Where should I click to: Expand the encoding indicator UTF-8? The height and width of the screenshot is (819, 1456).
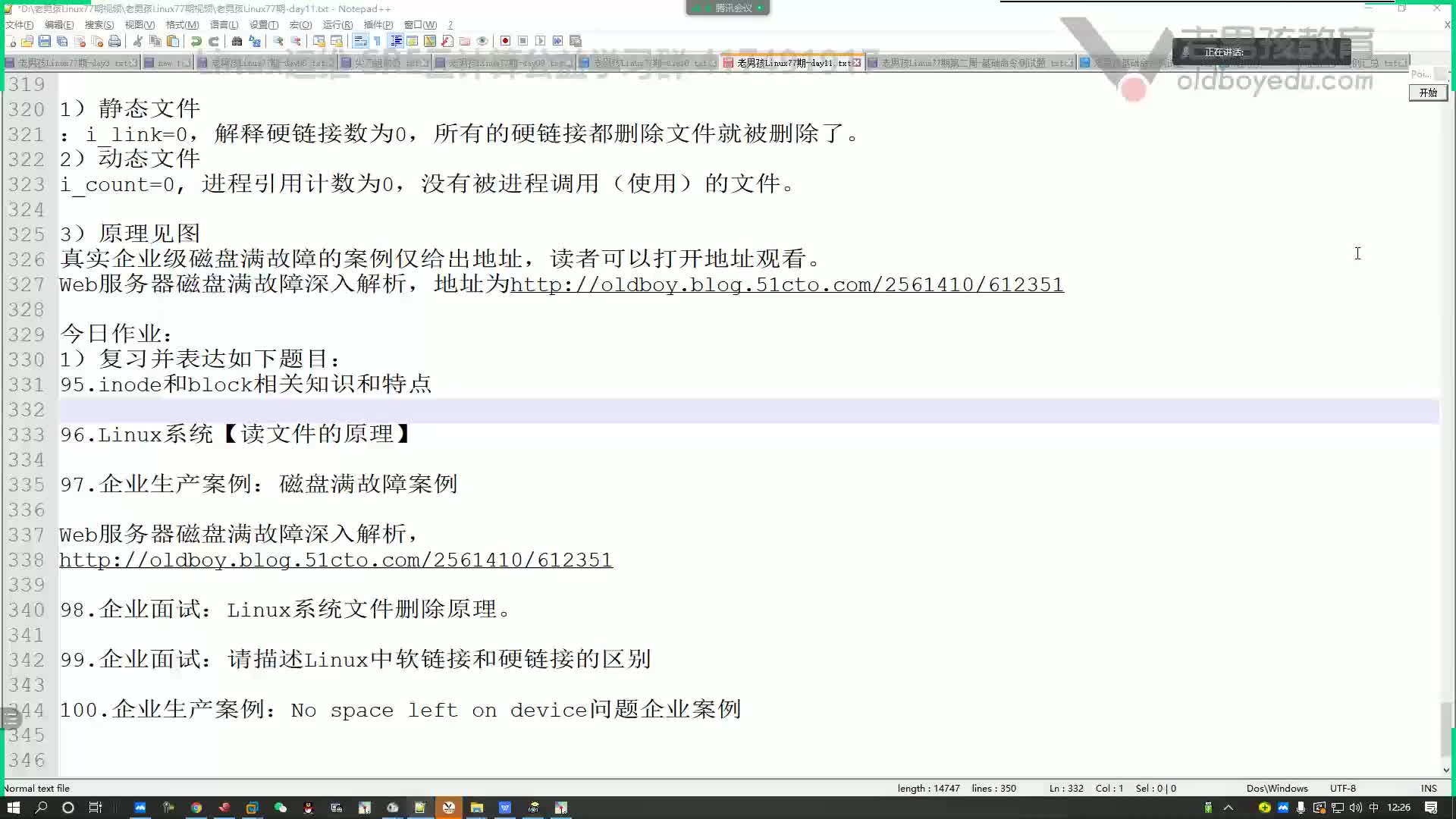(1344, 788)
